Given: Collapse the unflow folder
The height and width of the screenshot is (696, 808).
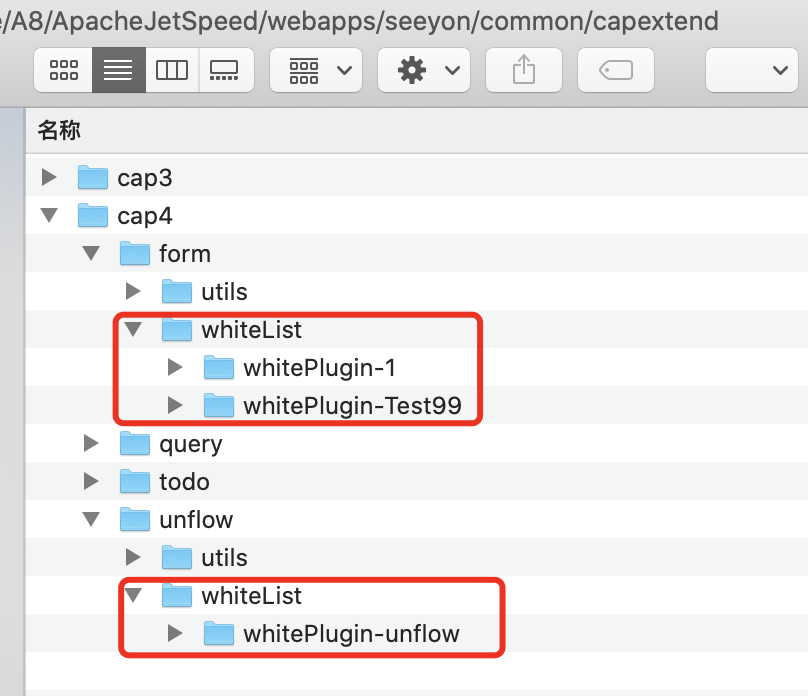Looking at the screenshot, I should coord(91,520).
